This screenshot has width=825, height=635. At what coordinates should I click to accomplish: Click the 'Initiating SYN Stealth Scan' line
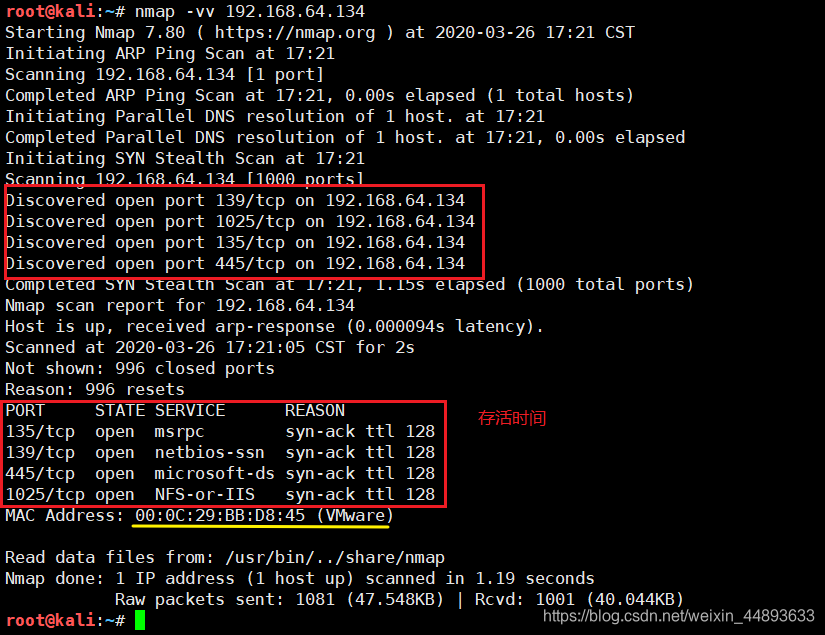click(185, 159)
